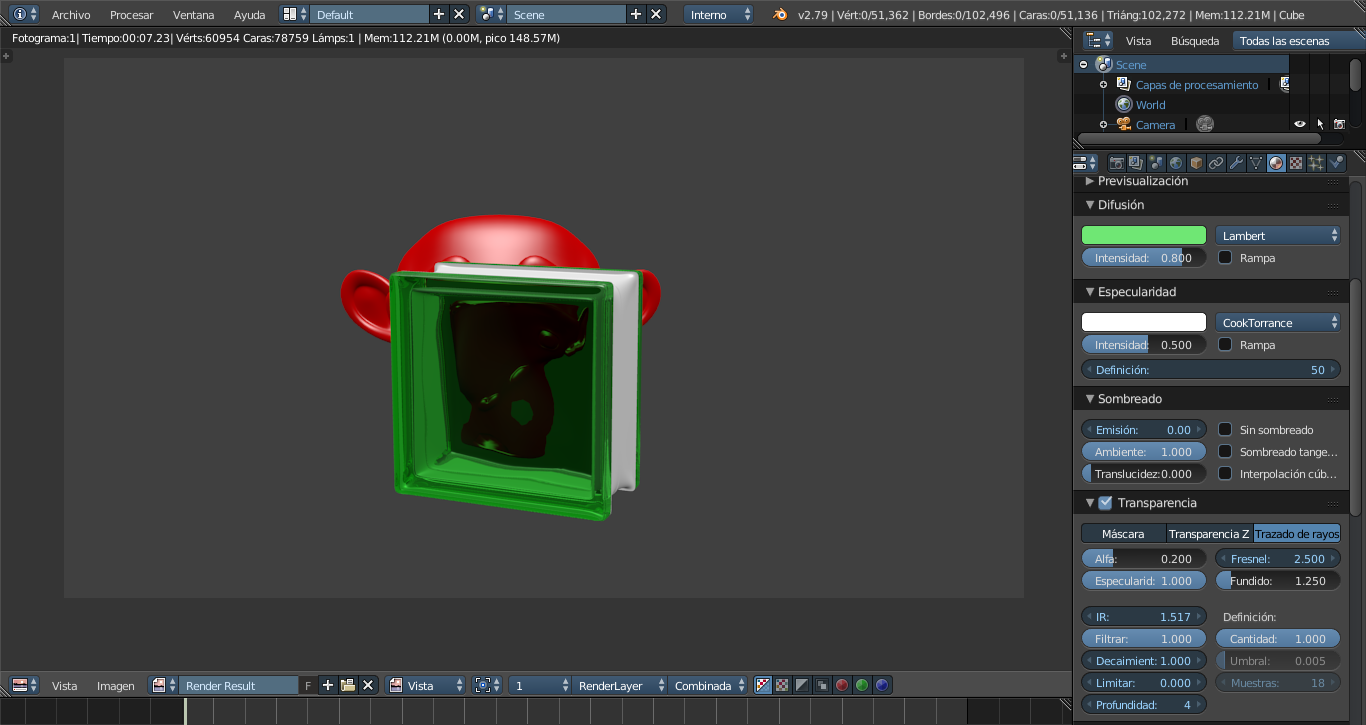Show only the green channel
The image size is (1366, 725).
pyautogui.click(x=862, y=685)
